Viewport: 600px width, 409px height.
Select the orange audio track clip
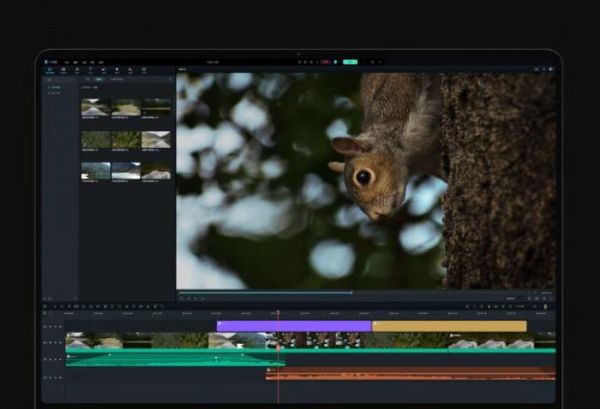pos(410,373)
